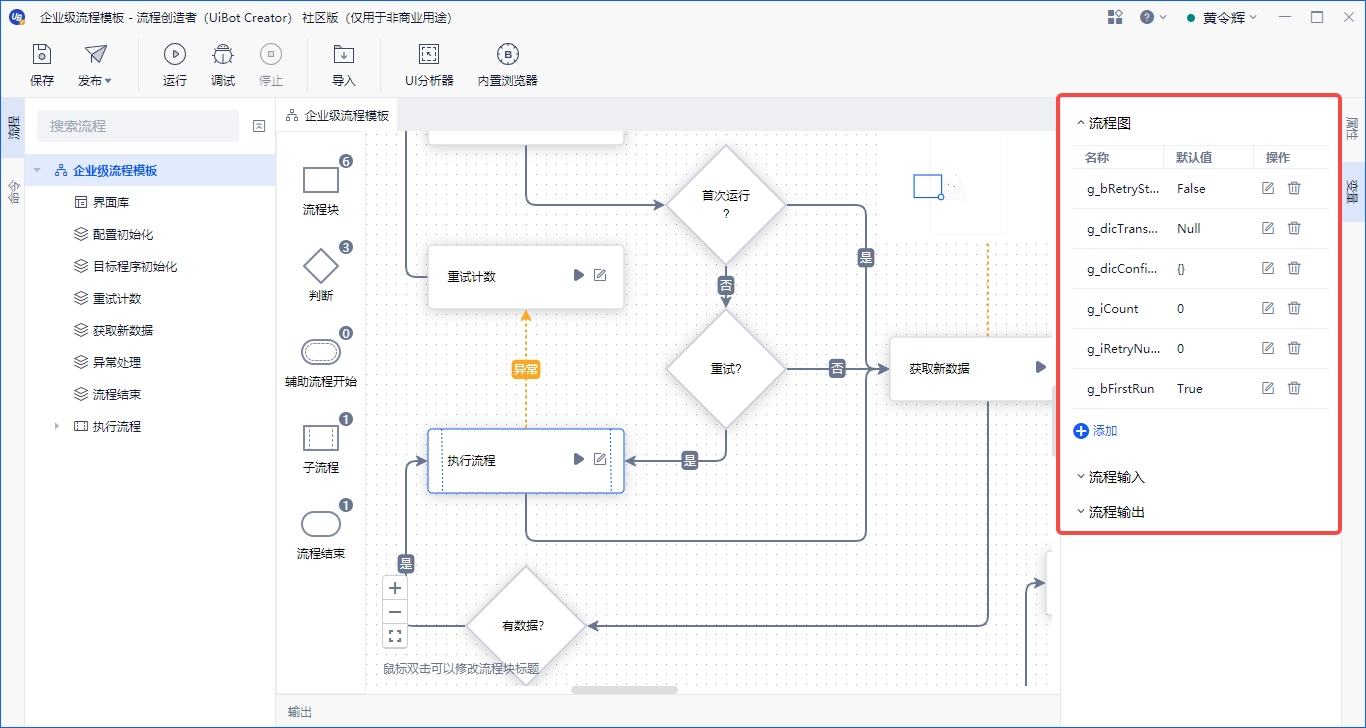Collapse the 企业级流程模板 tree node
The height and width of the screenshot is (728, 1366).
pos(37,170)
